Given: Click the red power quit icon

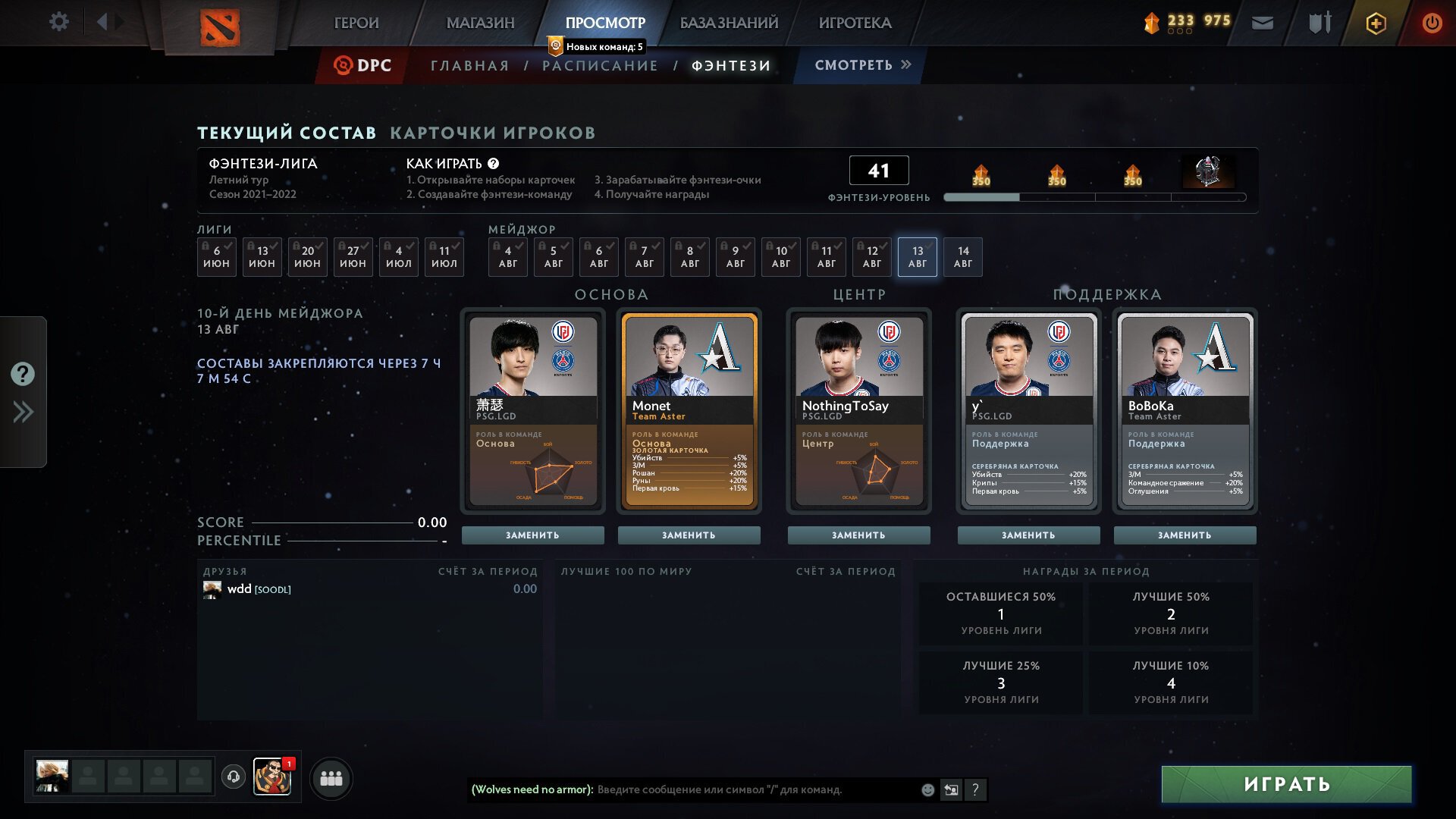Looking at the screenshot, I should [1432, 23].
